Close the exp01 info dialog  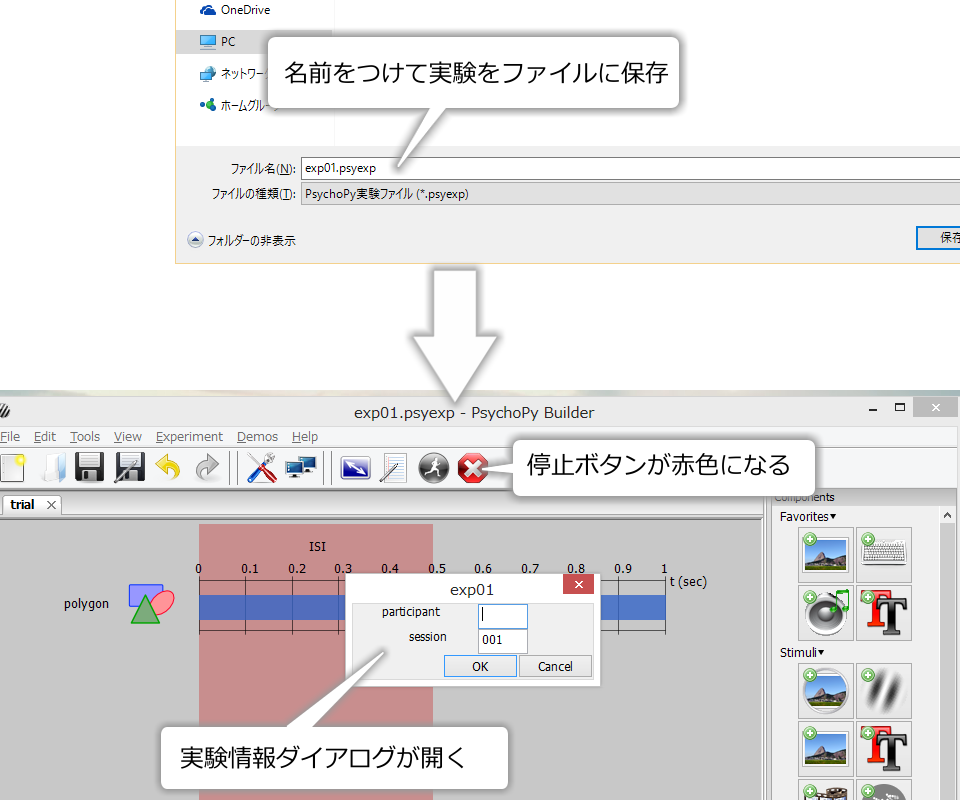click(x=579, y=585)
